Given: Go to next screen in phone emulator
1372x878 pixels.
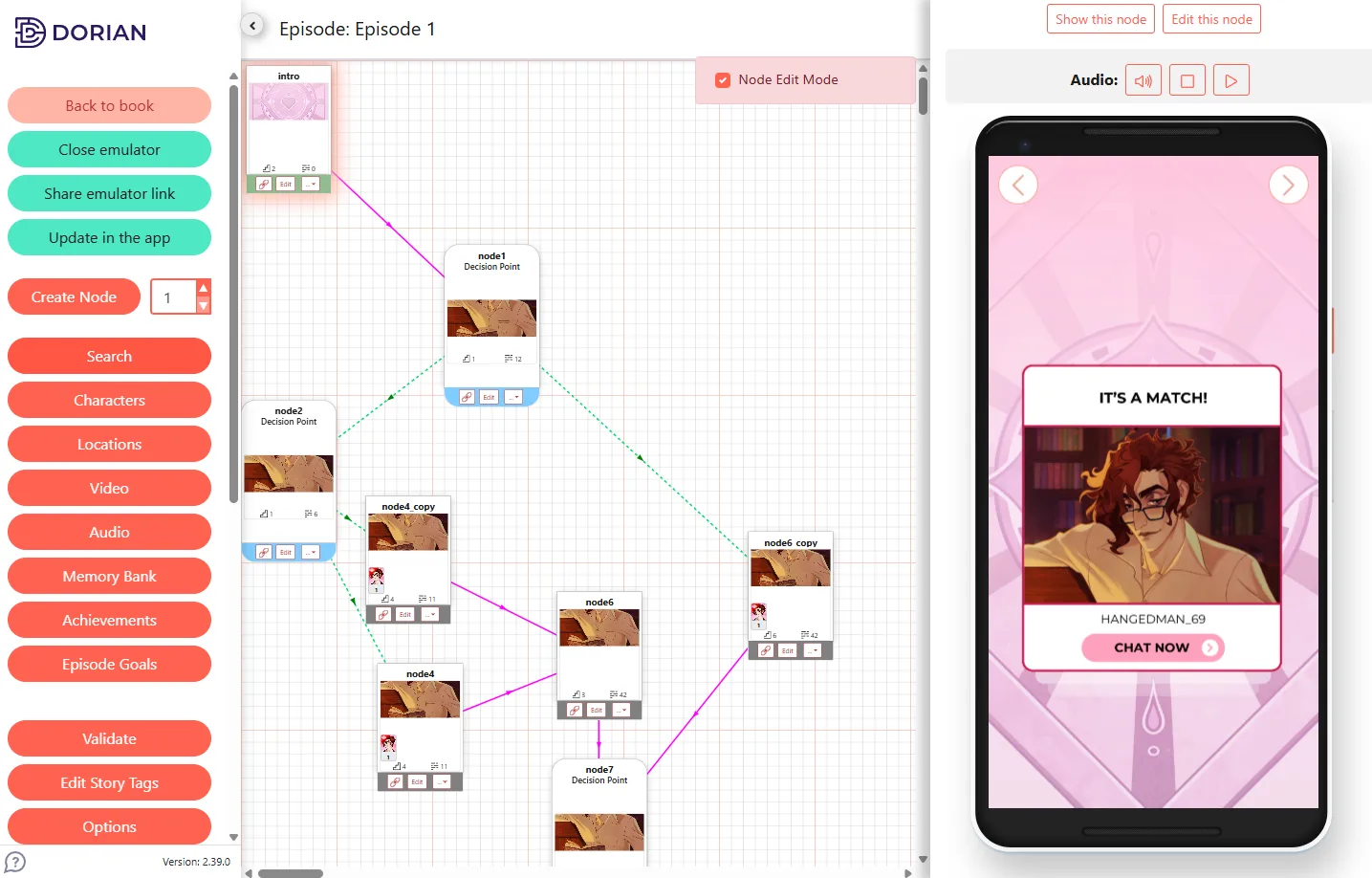Looking at the screenshot, I should 1288,185.
